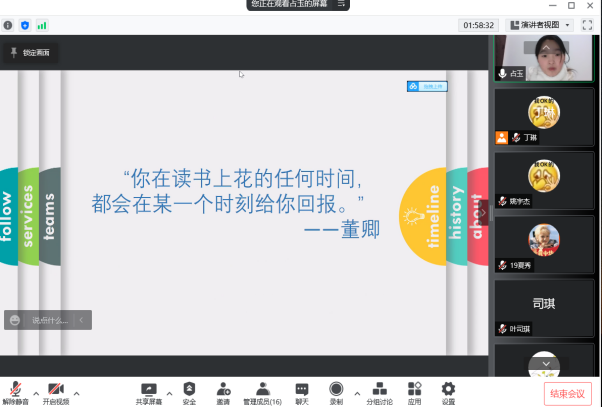Open the 演讲者视图 speaker view dropdown
The image size is (602, 407).
[x=541, y=24]
